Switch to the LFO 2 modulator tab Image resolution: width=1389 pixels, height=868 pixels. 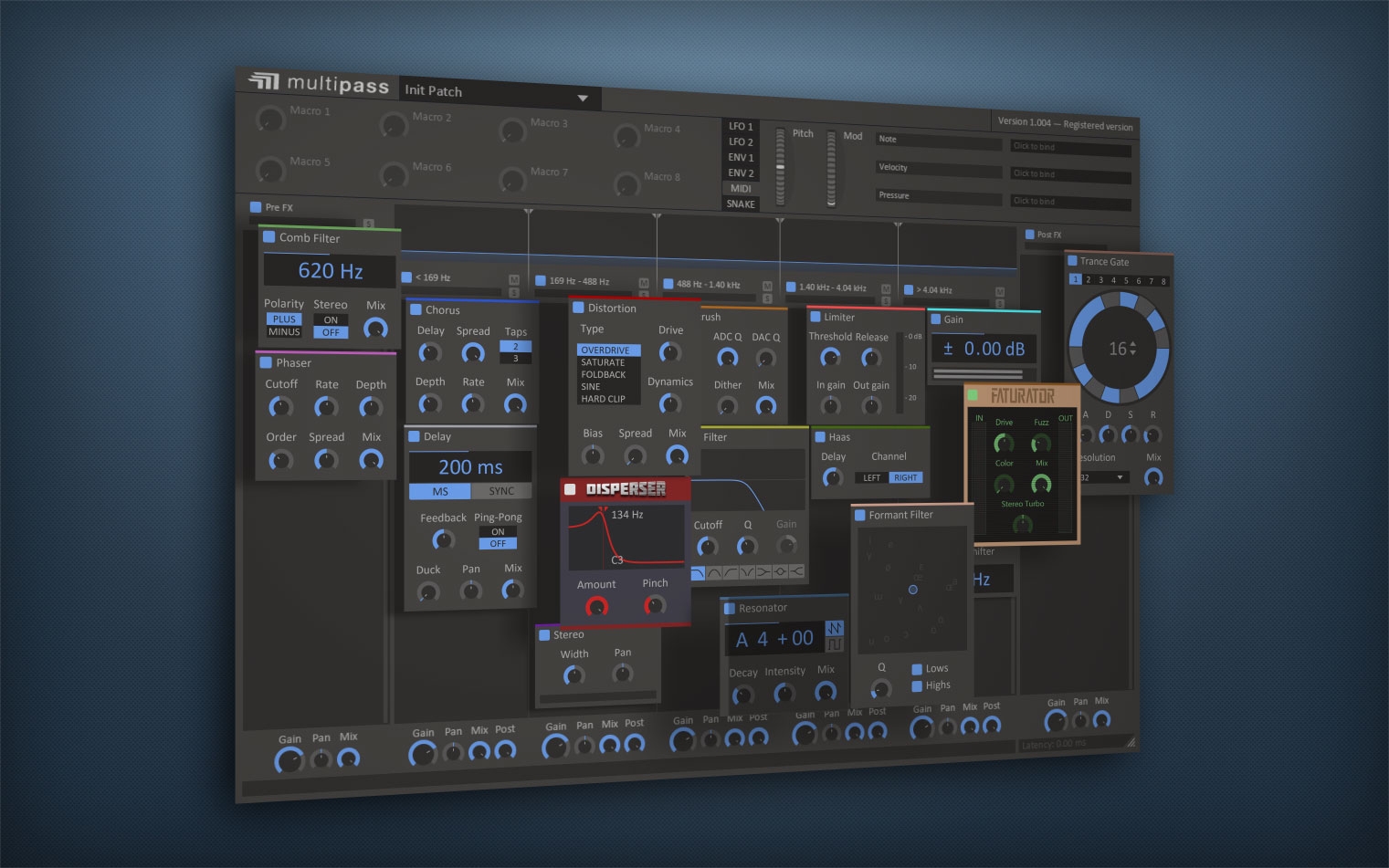coord(741,141)
